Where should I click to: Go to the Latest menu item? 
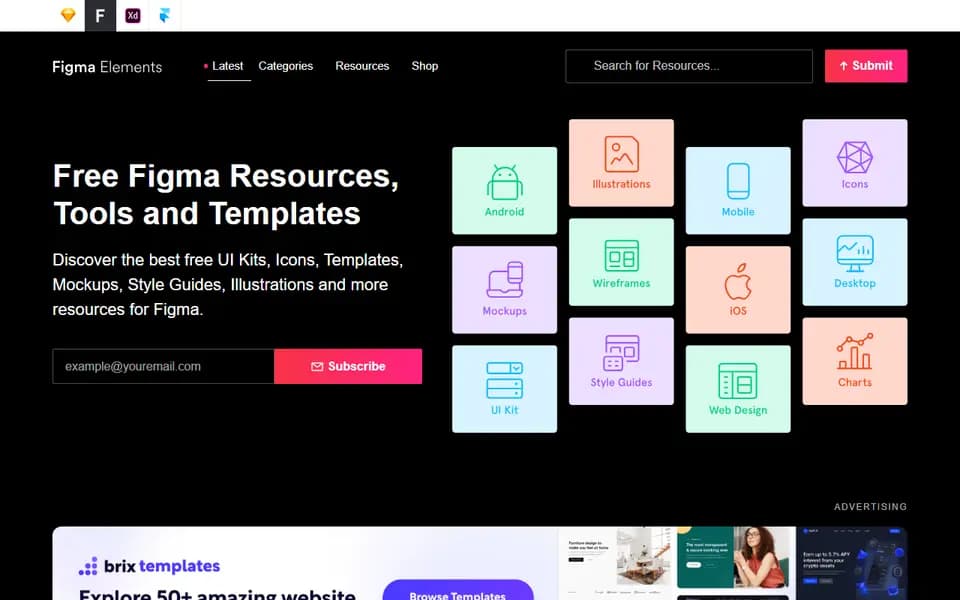pyautogui.click(x=227, y=66)
